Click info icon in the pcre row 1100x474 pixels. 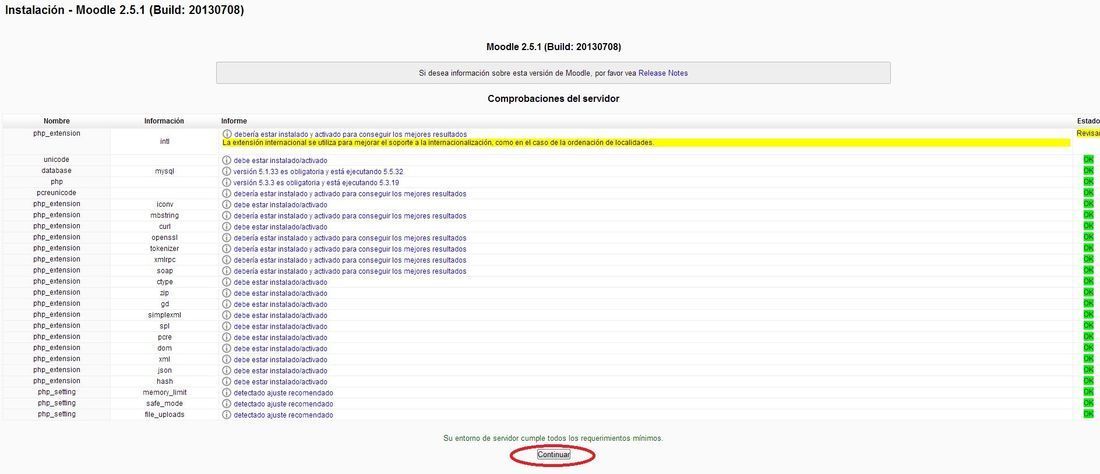point(227,337)
